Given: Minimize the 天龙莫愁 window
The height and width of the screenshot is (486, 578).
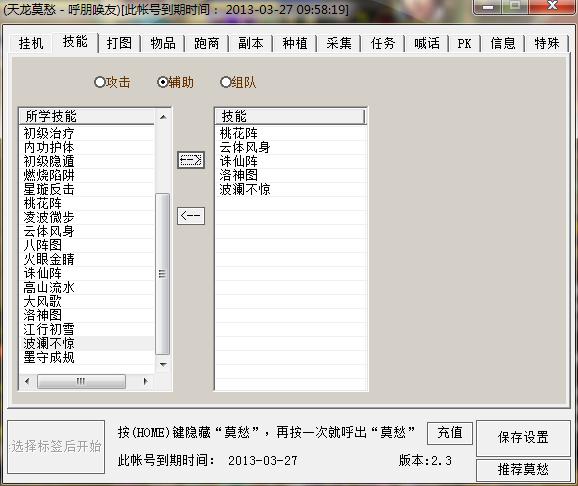Looking at the screenshot, I should point(487,6).
